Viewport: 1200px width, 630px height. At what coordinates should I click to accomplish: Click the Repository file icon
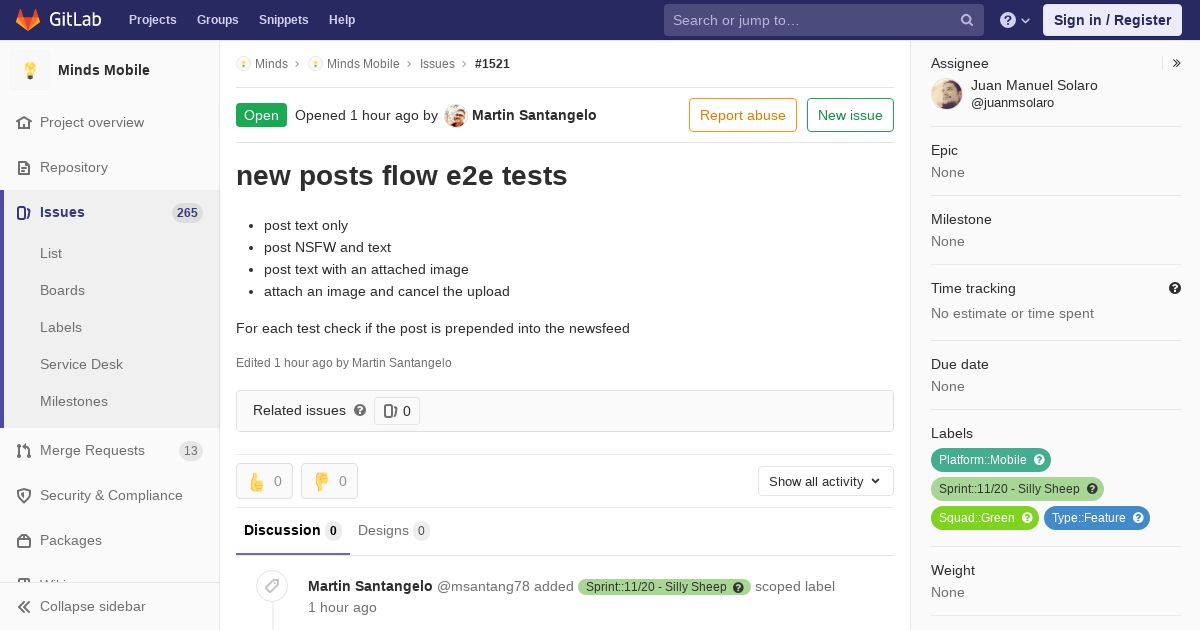(x=24, y=167)
